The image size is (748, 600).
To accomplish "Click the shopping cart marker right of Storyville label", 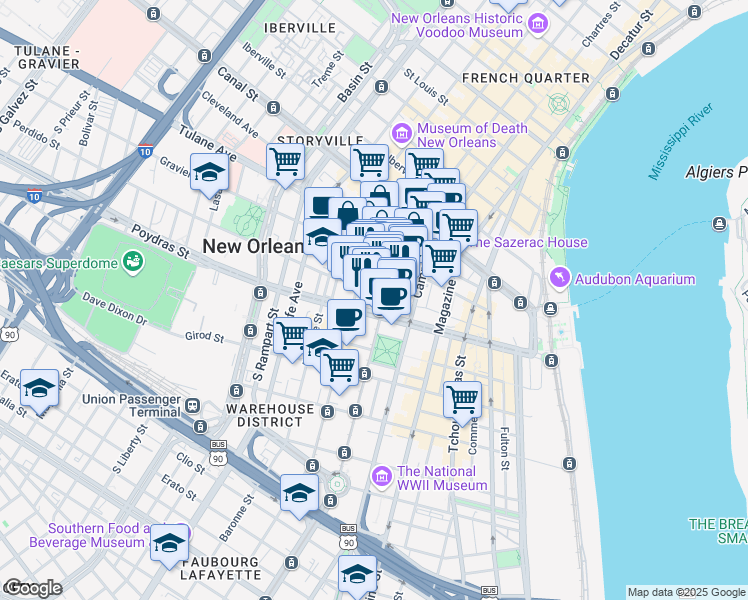I will (369, 166).
